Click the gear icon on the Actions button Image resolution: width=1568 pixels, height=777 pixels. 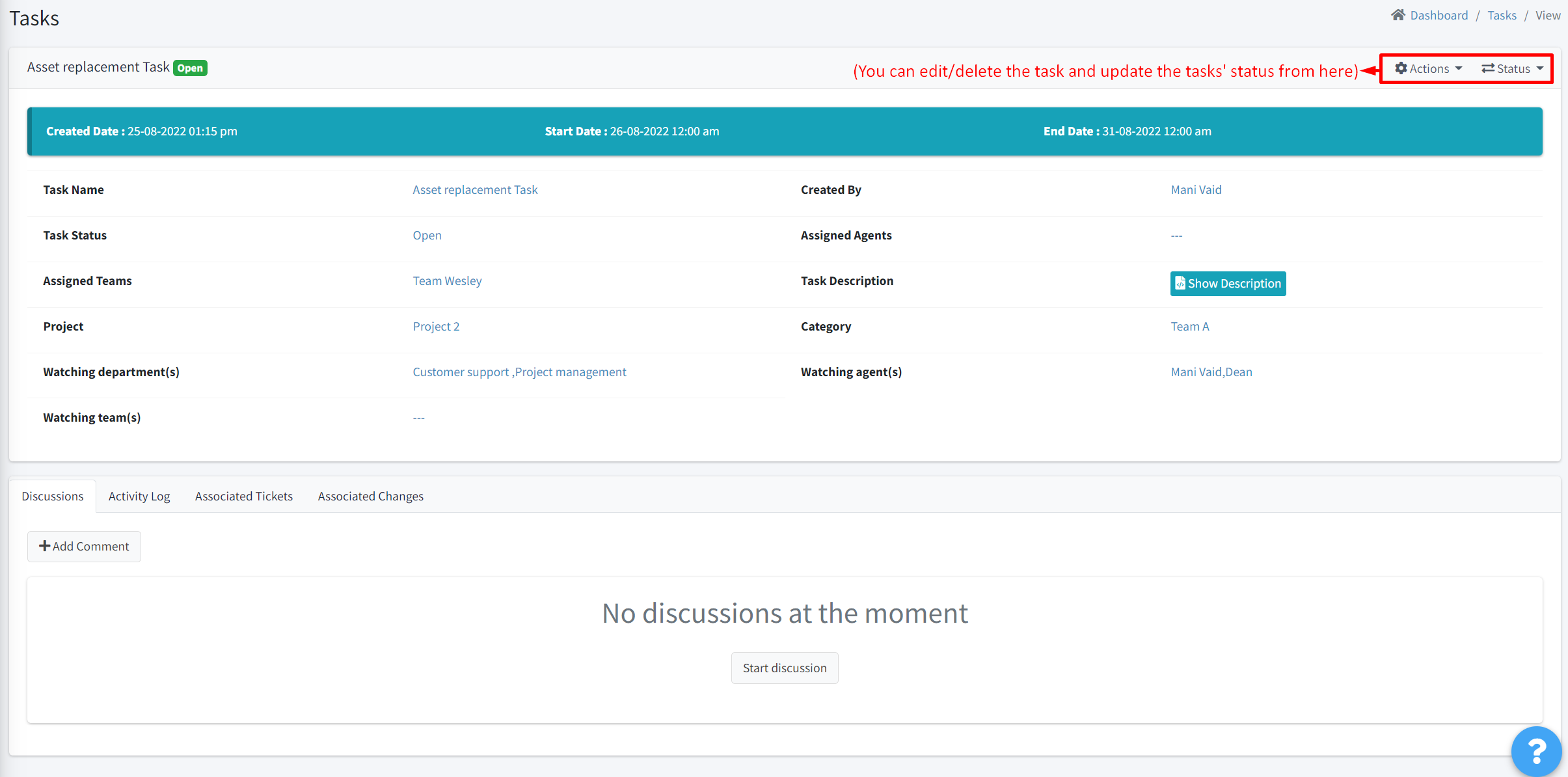(1402, 68)
